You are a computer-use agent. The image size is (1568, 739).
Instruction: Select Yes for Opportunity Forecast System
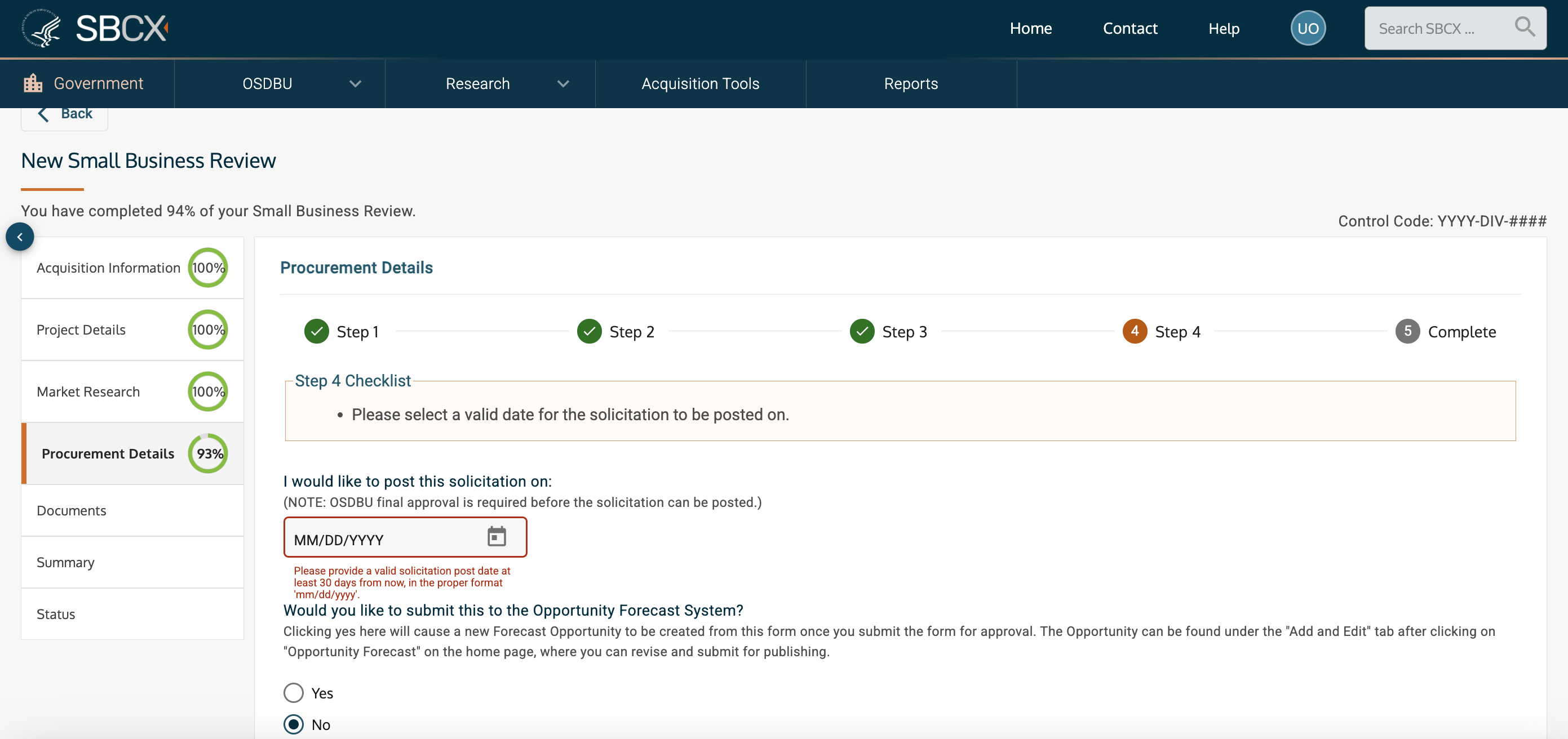point(294,693)
